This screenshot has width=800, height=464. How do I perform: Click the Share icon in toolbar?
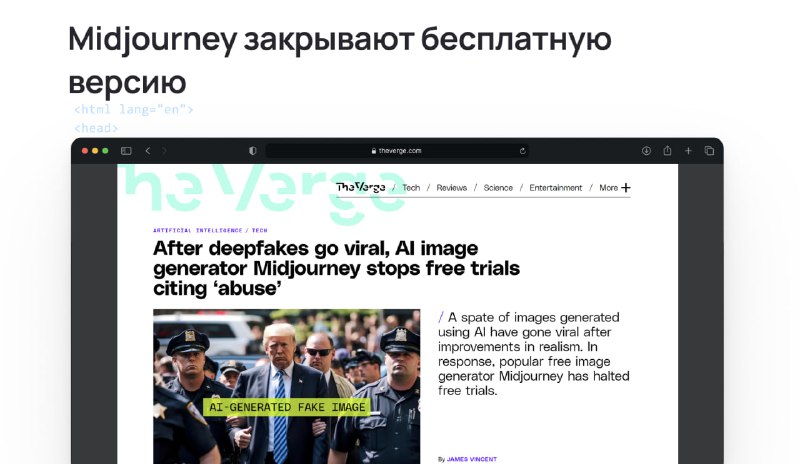pyautogui.click(x=667, y=150)
